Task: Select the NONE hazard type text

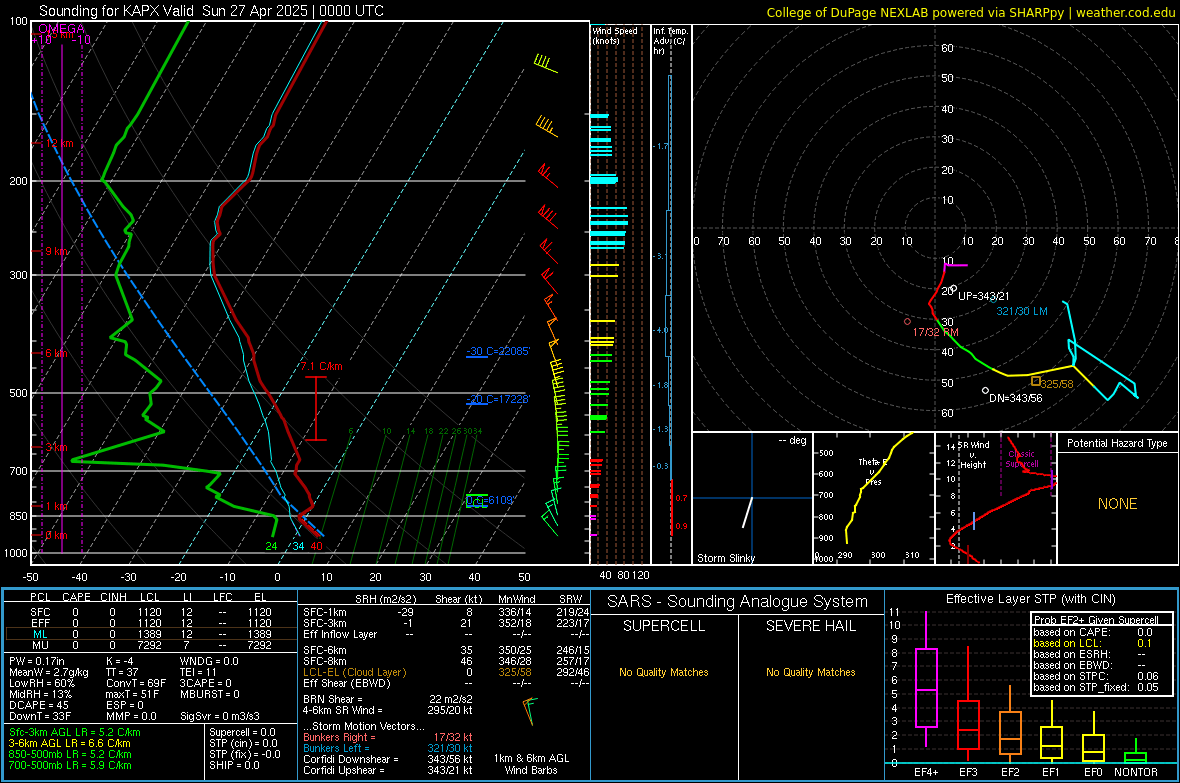Action: coord(1117,504)
